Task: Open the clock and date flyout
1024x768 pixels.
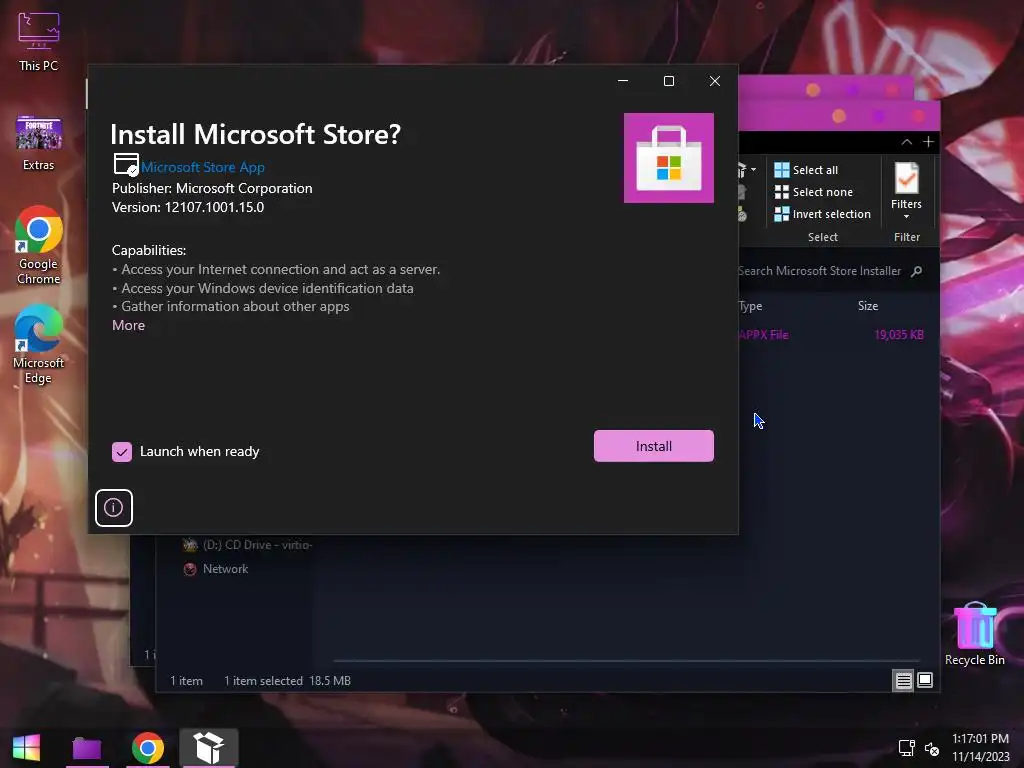Action: [x=980, y=748]
